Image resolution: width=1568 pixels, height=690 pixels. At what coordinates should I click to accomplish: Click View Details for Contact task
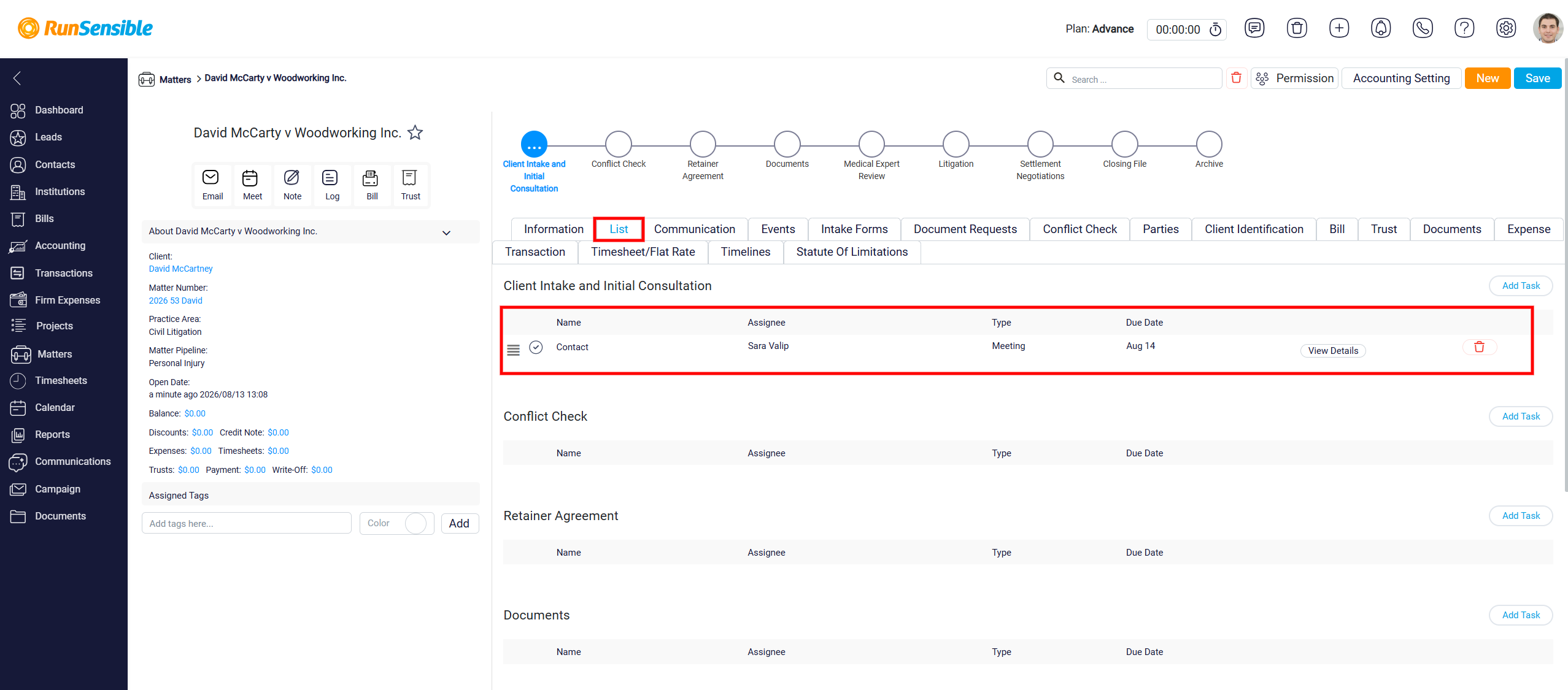[1333, 351]
